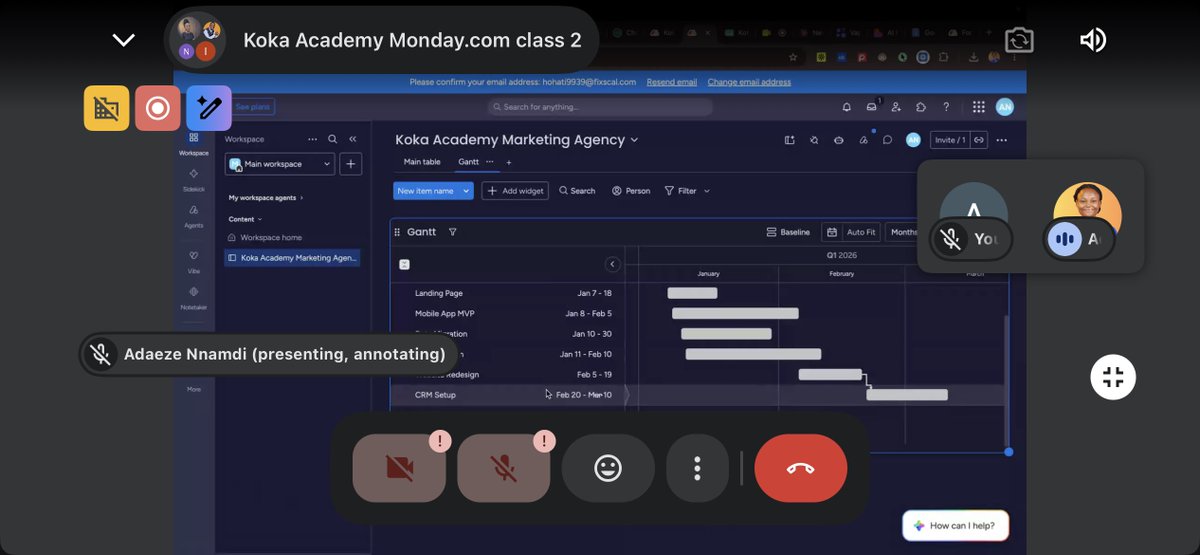Open Workspace home in sidebar
This screenshot has height=555, width=1200.
tap(265, 238)
